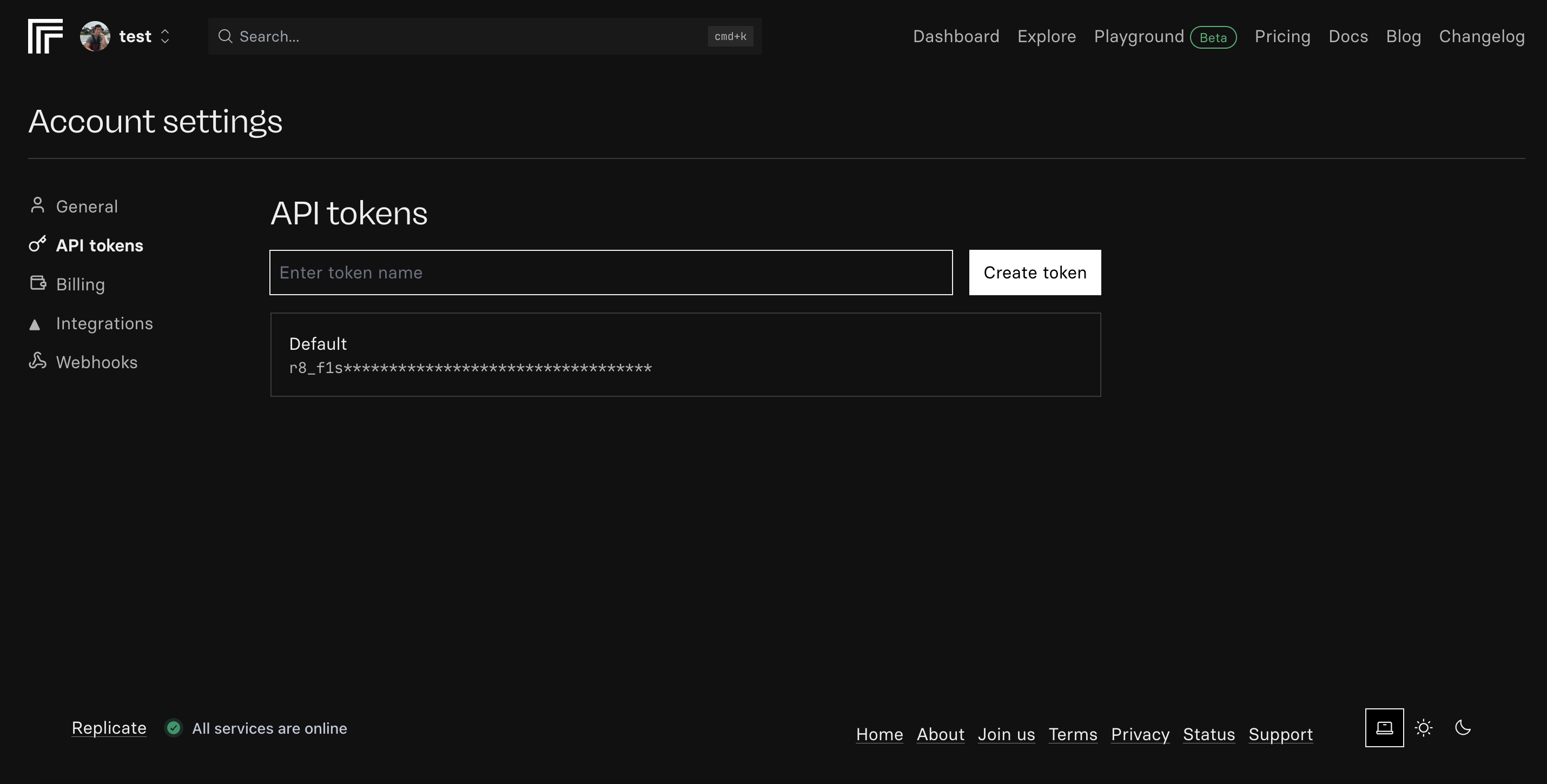Expand the test account switcher chevron
1547x784 pixels.
(165, 37)
